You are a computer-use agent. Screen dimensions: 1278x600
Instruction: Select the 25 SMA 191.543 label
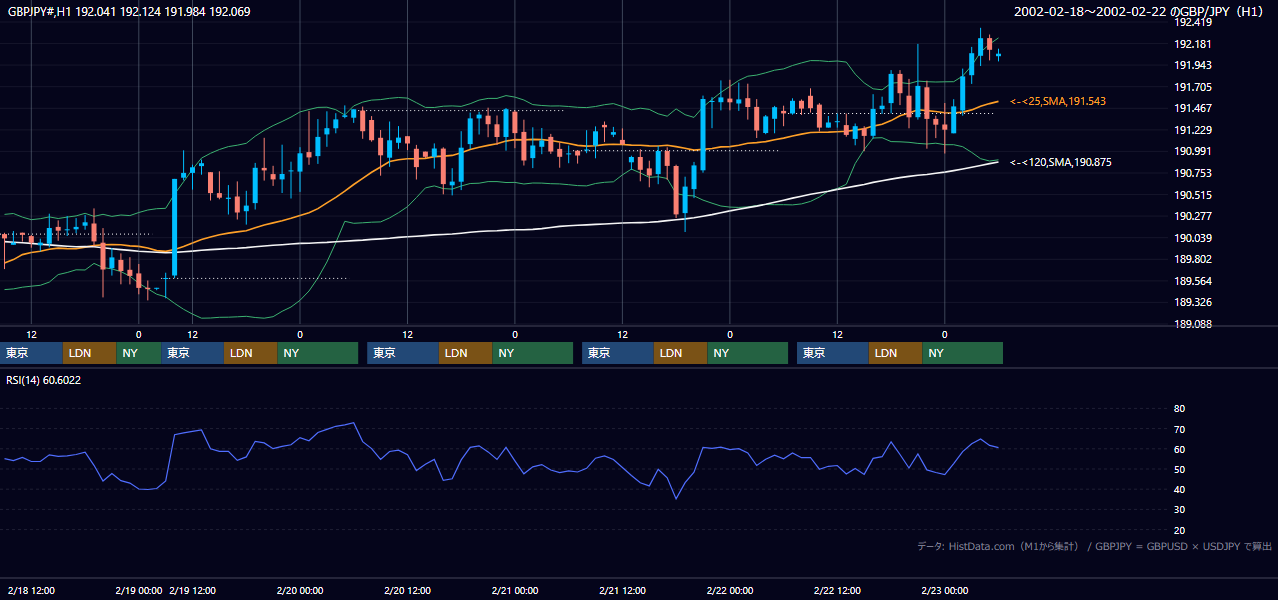[x=1057, y=102]
